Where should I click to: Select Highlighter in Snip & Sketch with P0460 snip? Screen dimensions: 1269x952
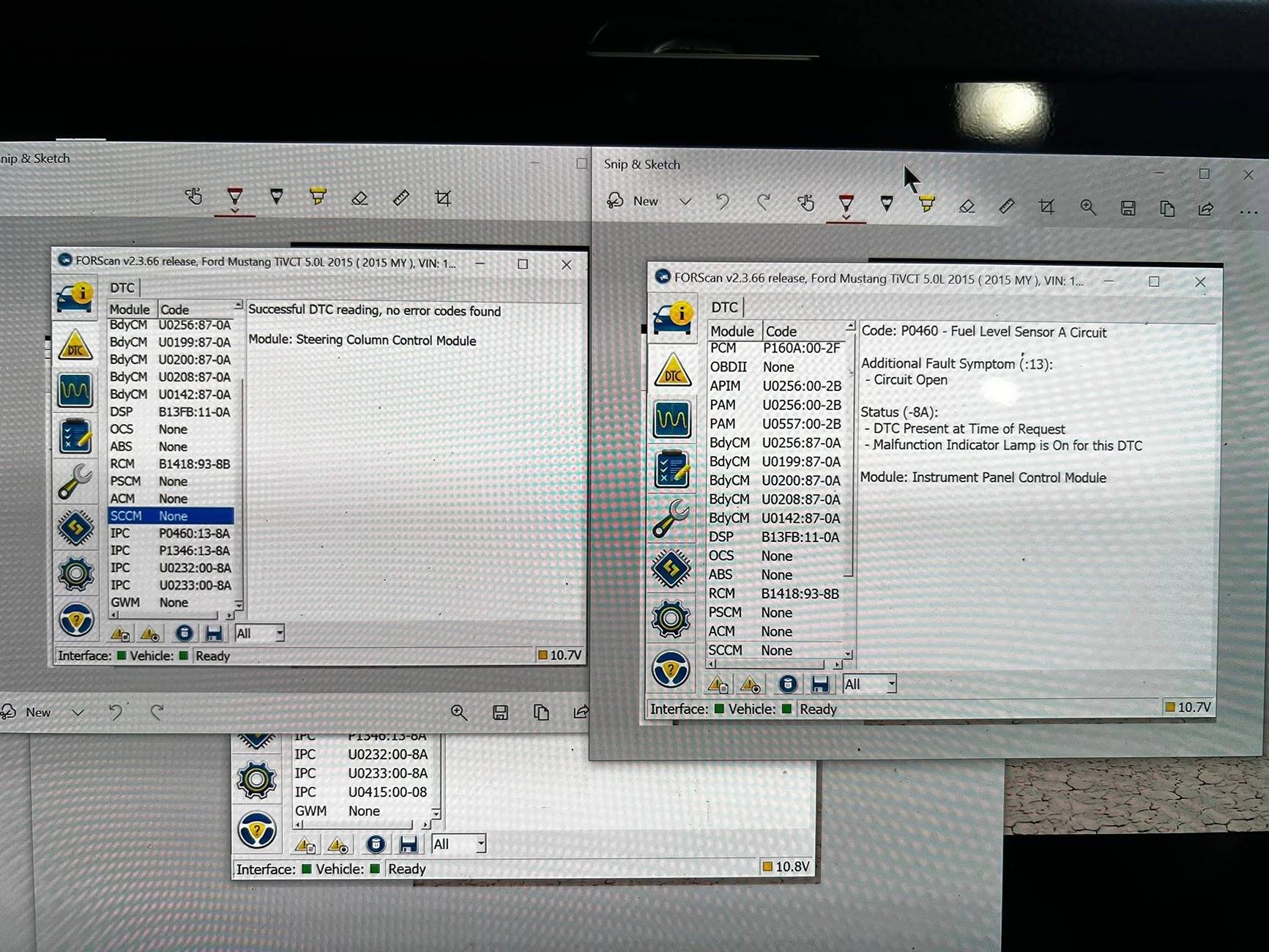click(x=926, y=204)
